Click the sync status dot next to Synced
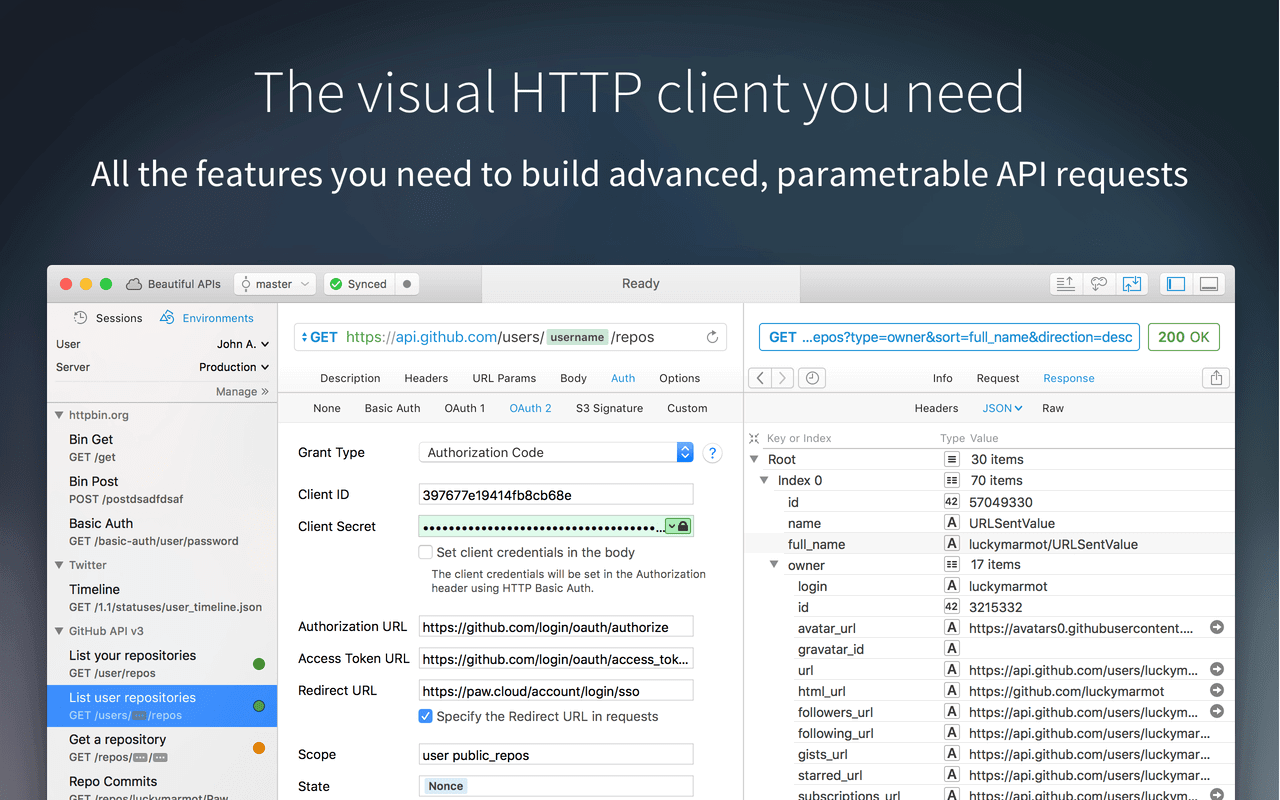The width and height of the screenshot is (1280, 800). (x=407, y=284)
